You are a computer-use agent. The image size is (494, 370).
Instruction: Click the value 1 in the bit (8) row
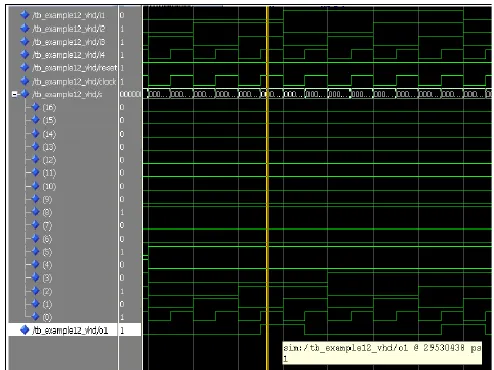pos(122,212)
